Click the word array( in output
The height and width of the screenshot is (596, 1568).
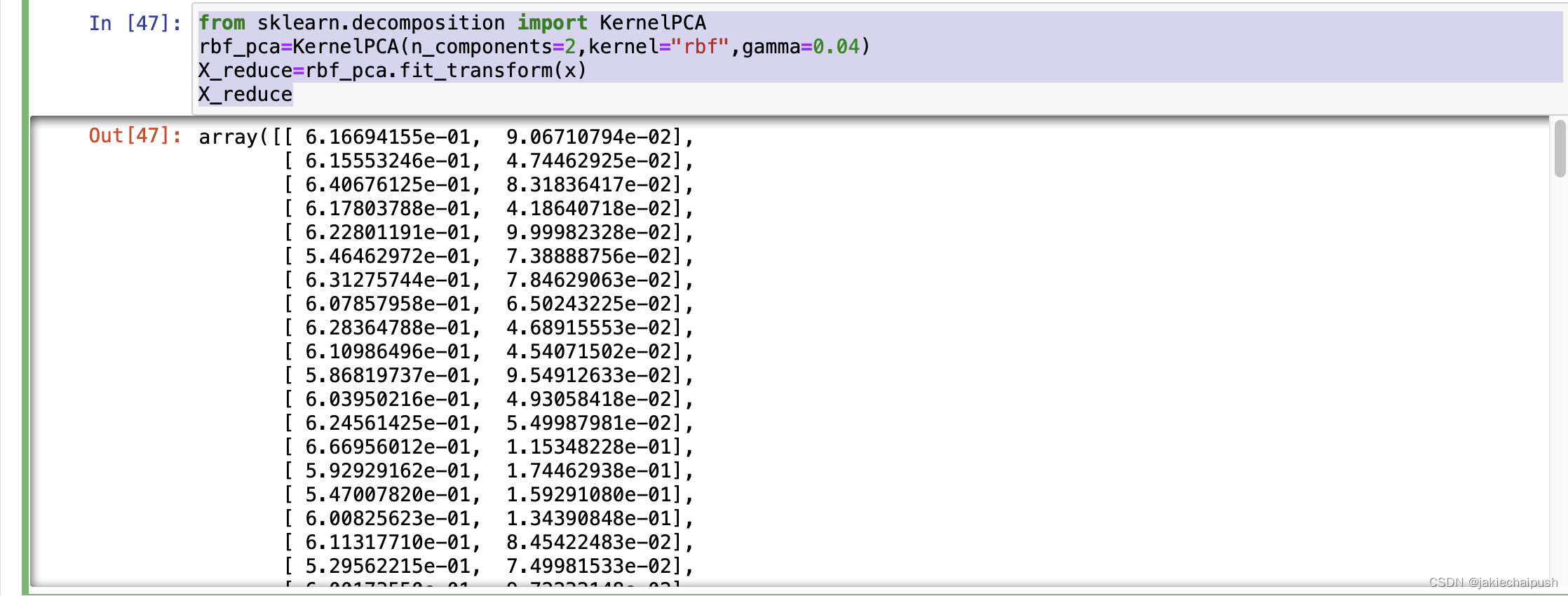(234, 137)
